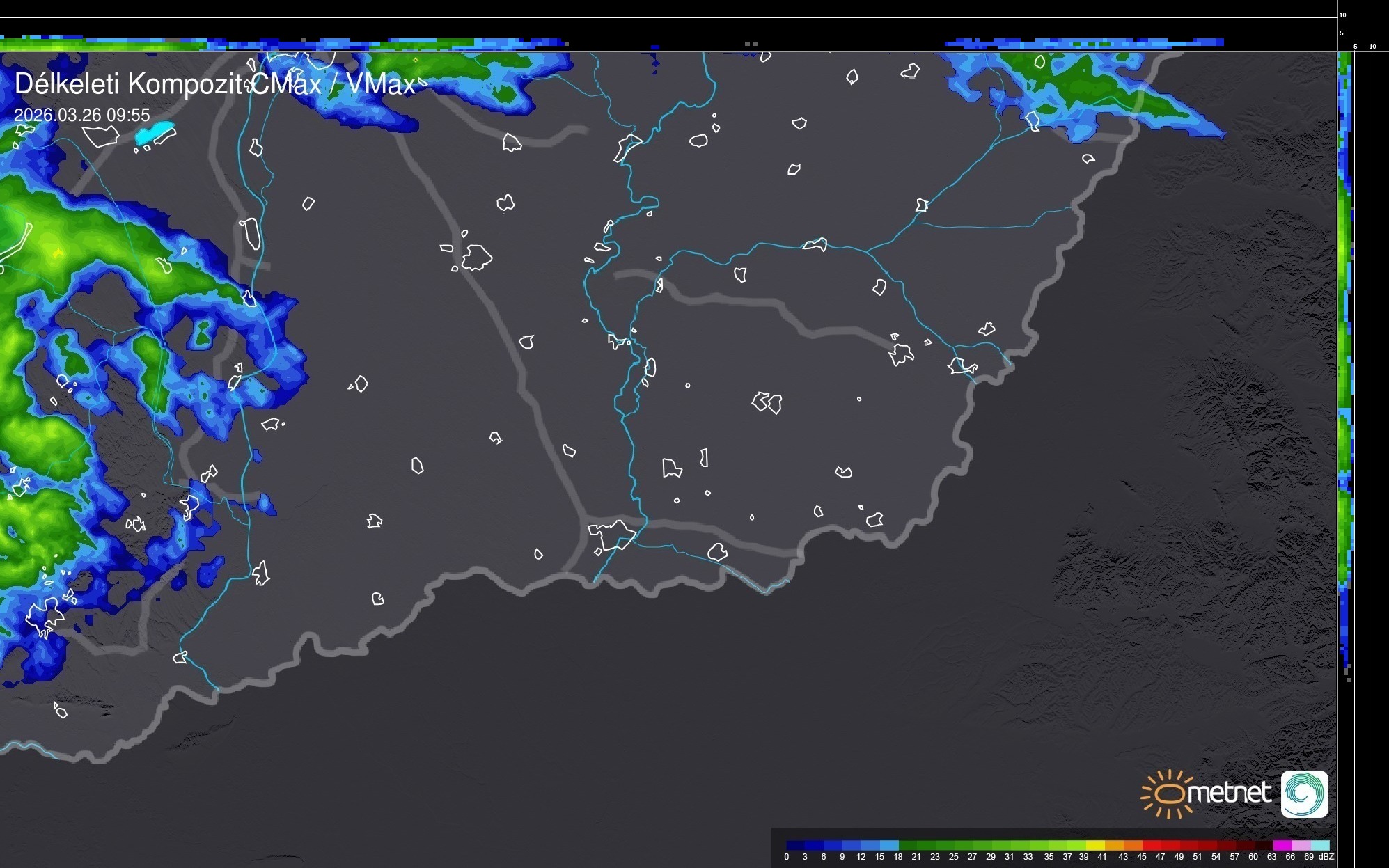This screenshot has height=868, width=1389.
Task: Click the '21' value label in legend
Action: tap(916, 857)
